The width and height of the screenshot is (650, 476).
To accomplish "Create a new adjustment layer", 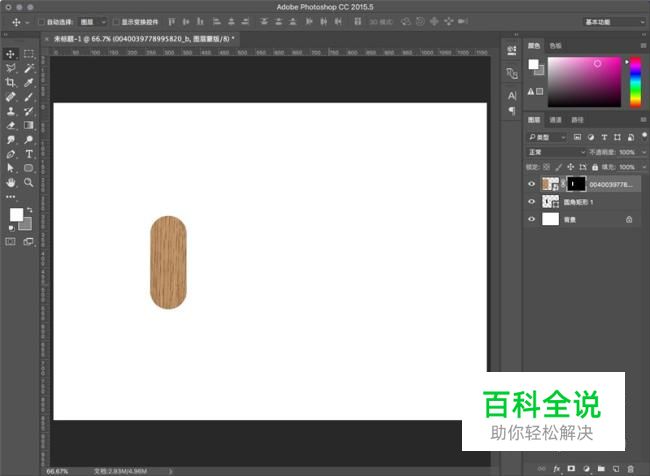I will click(586, 469).
